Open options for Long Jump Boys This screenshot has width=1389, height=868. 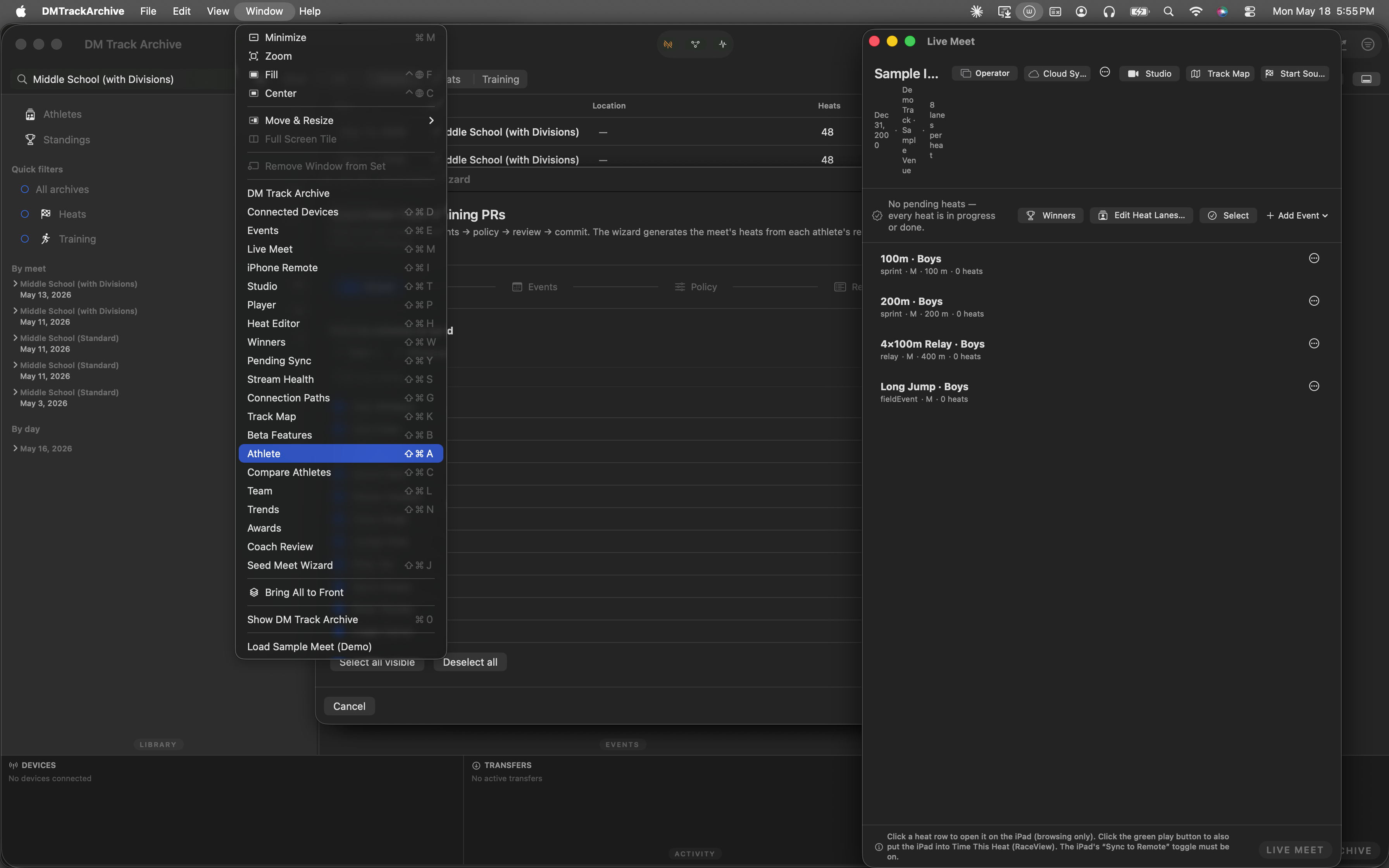pos(1314,386)
